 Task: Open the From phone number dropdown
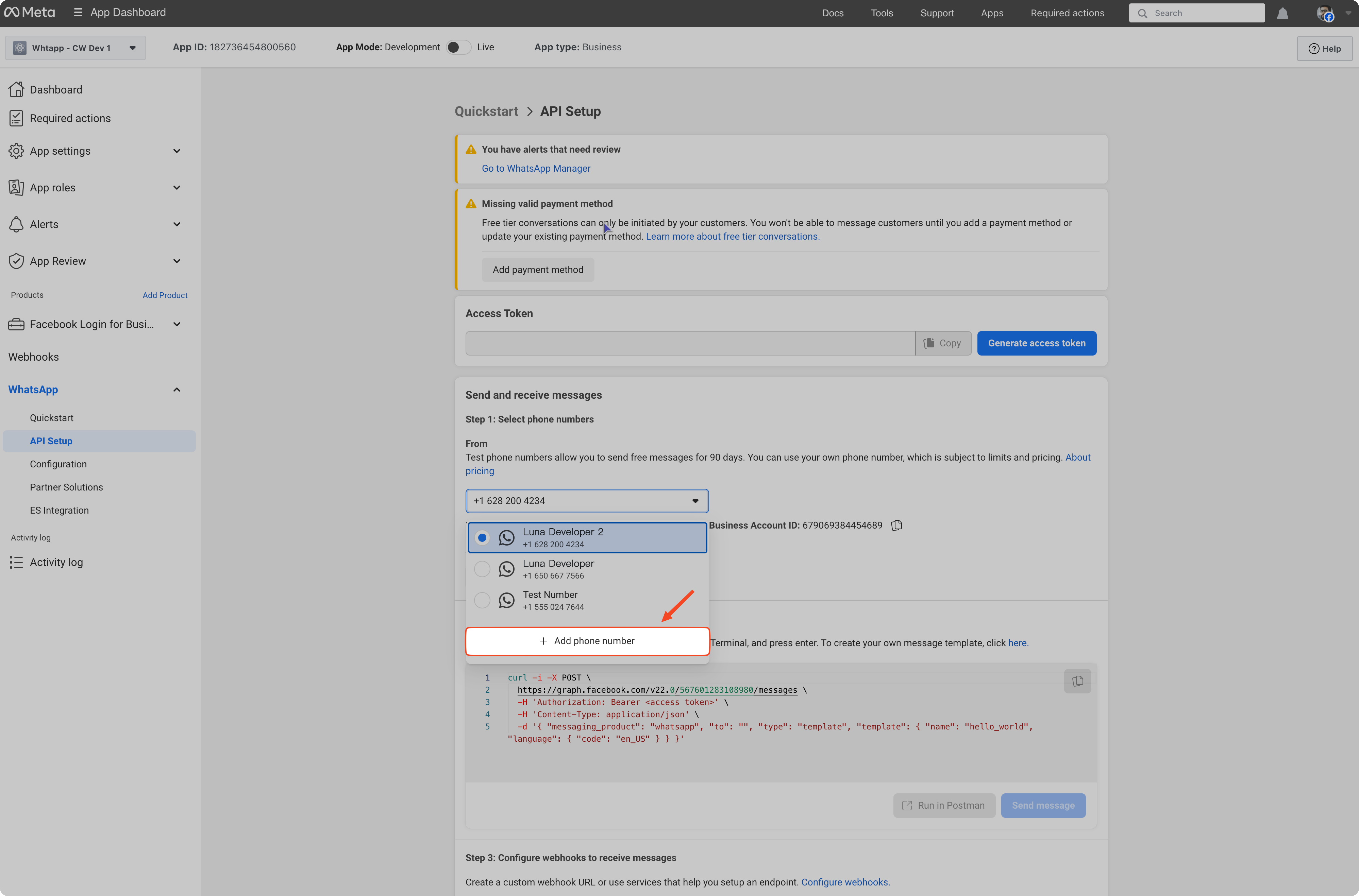pos(587,501)
